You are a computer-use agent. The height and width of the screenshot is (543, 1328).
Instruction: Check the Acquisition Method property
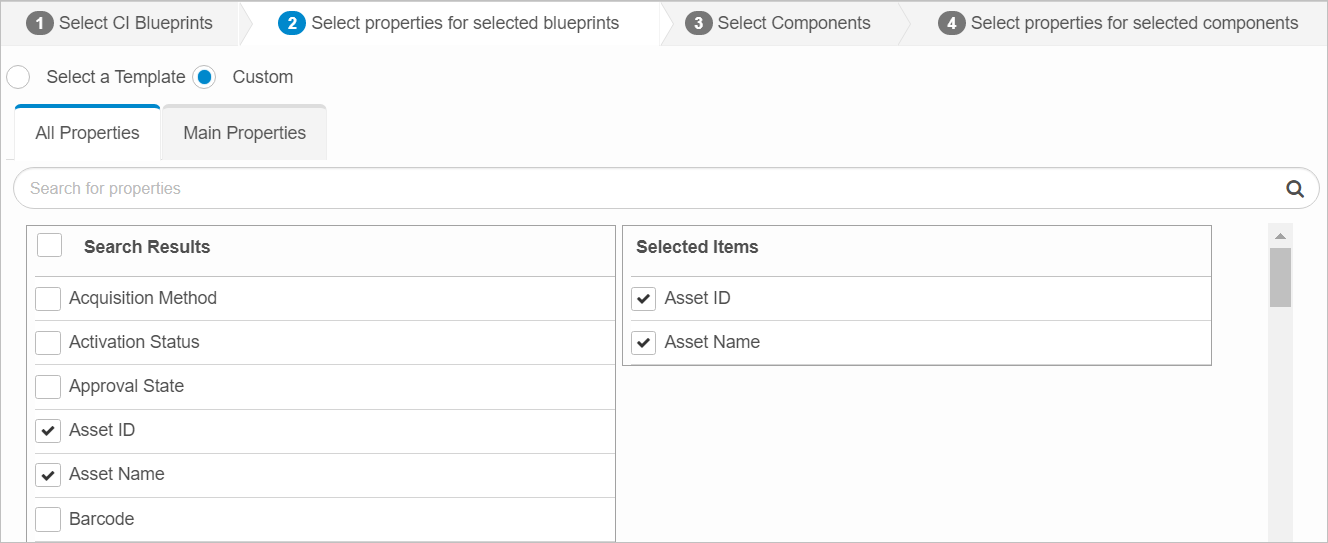pyautogui.click(x=48, y=299)
